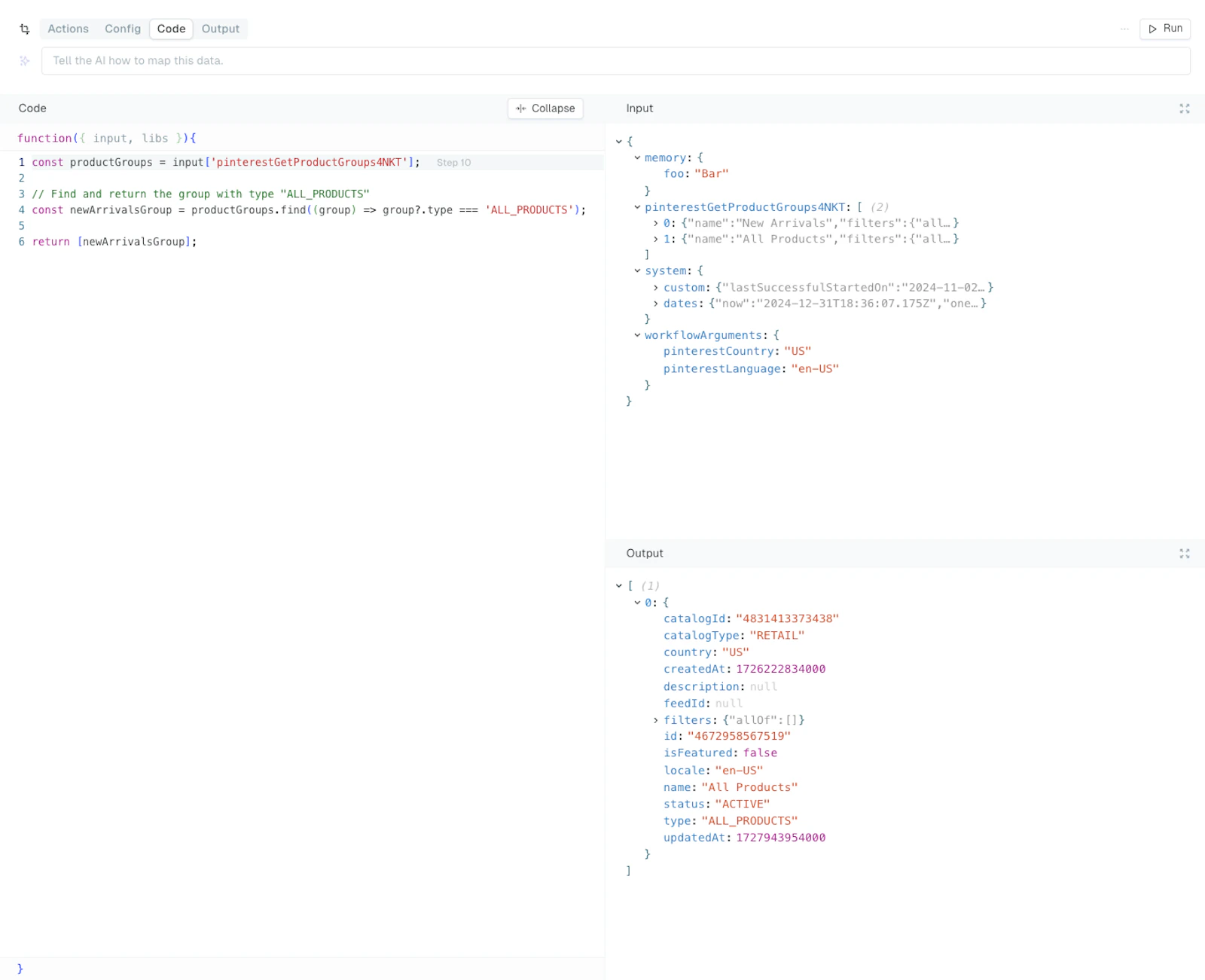This screenshot has height=980, width=1205.
Task: Switch to the Actions tab
Action: (x=68, y=29)
